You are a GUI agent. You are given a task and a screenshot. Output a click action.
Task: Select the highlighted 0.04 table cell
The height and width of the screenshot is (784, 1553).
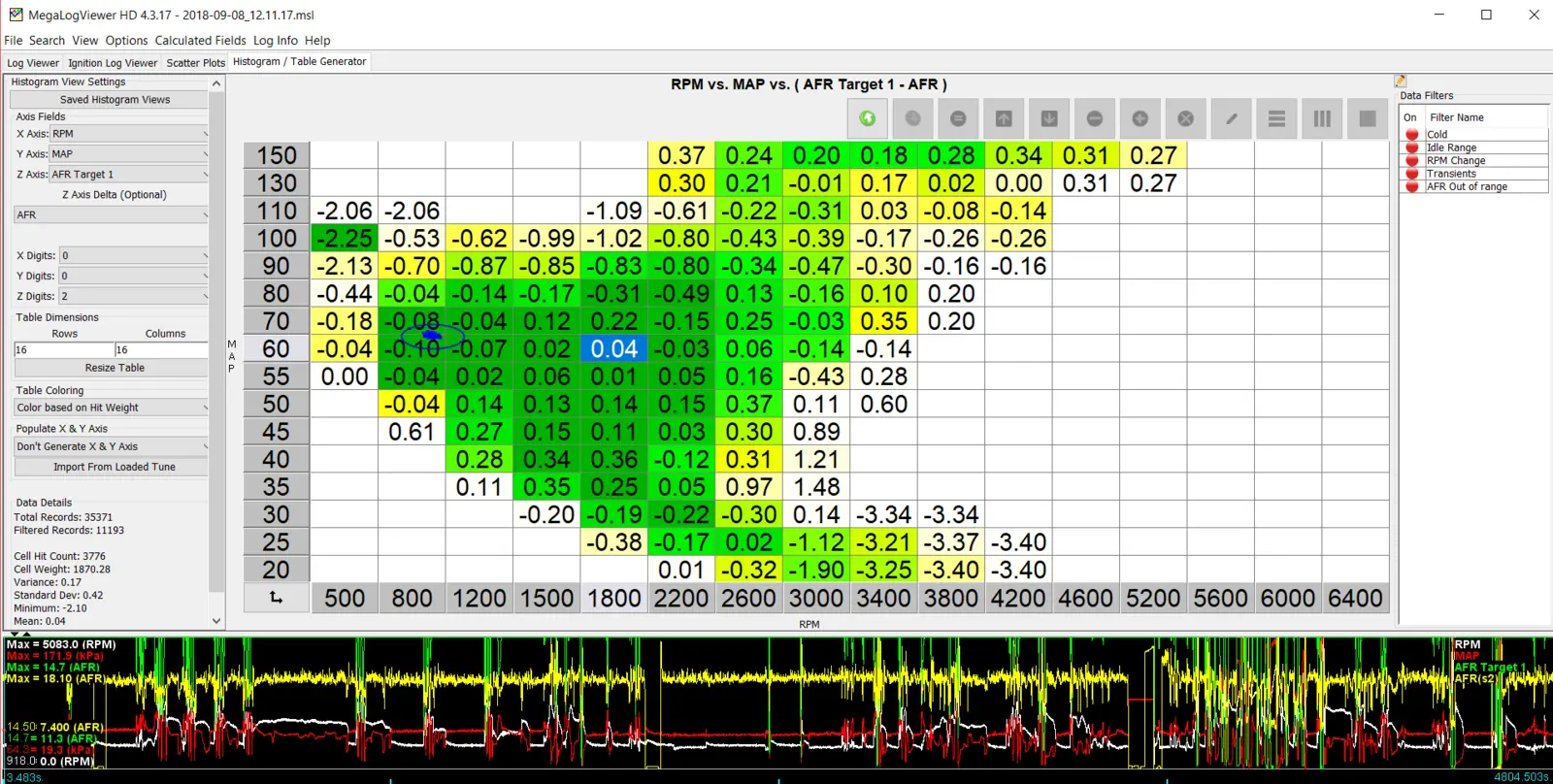[x=613, y=349]
